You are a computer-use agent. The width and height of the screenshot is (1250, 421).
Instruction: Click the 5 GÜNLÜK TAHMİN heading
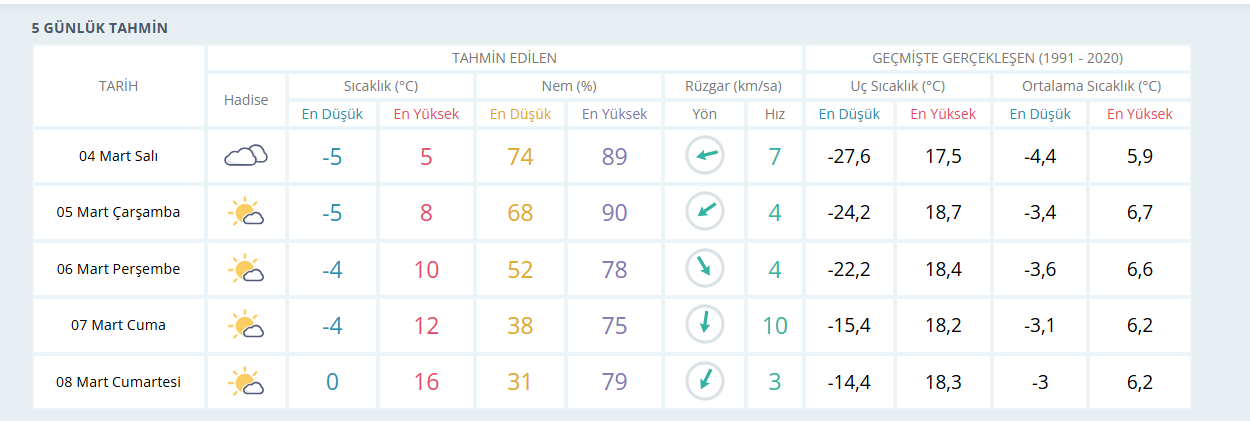click(99, 28)
